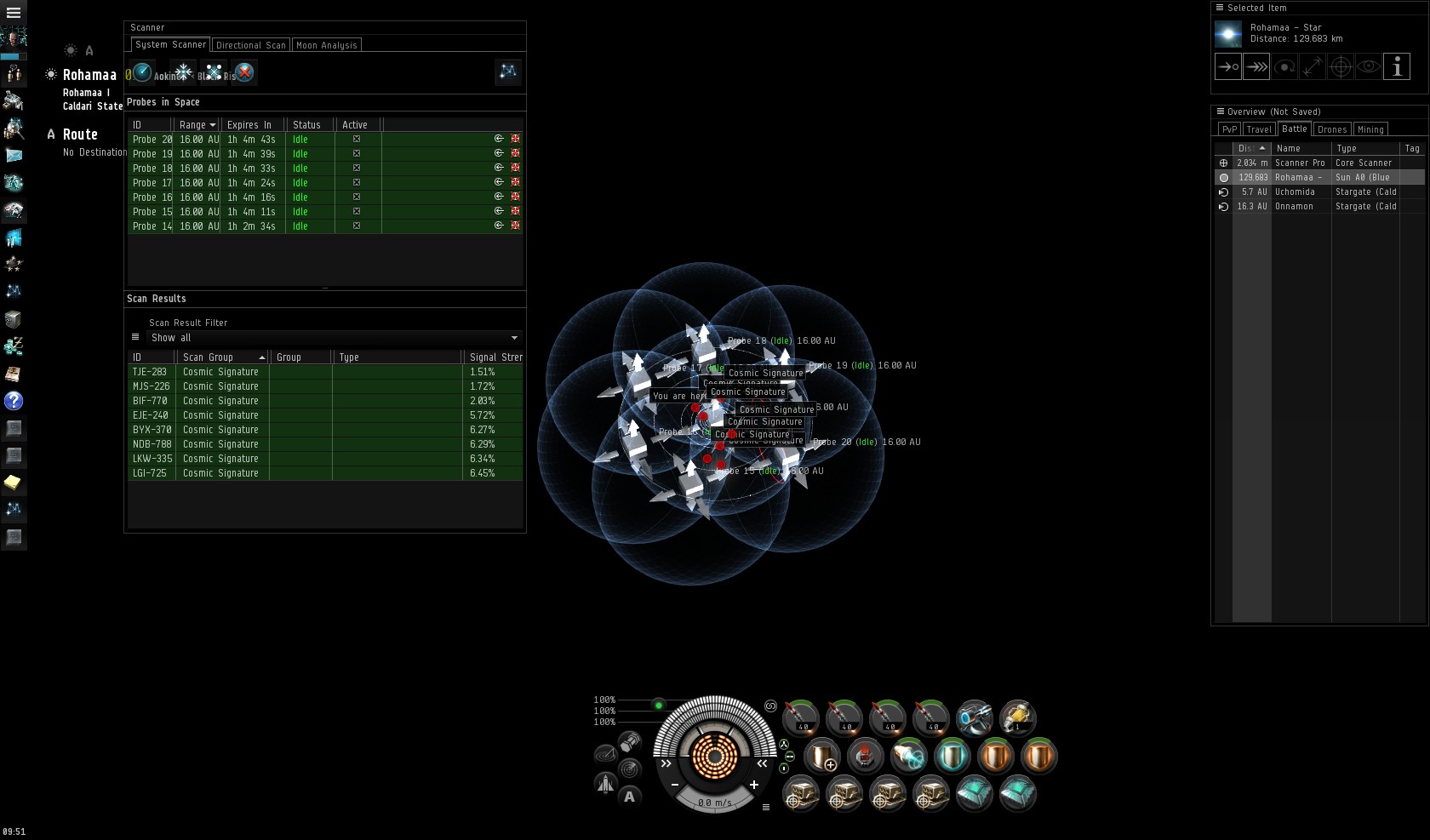Open Show Info for Rohamaa star
This screenshot has width=1430, height=840.
tap(1397, 66)
